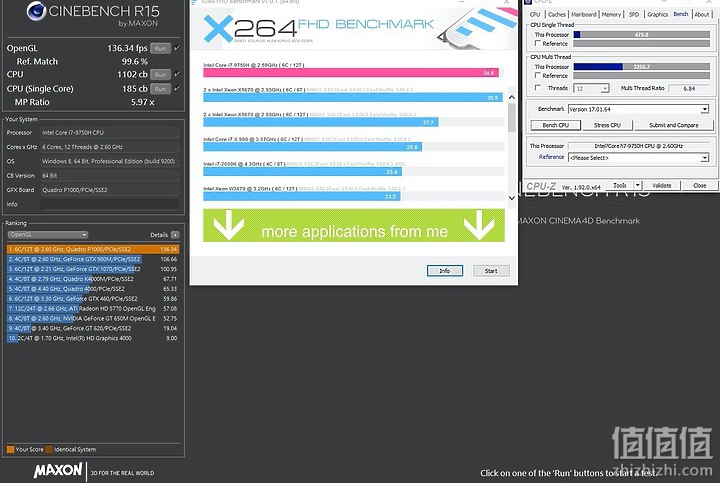This screenshot has height=483, width=720.
Task: Open the Tools dropdown arrow
Action: point(637,185)
